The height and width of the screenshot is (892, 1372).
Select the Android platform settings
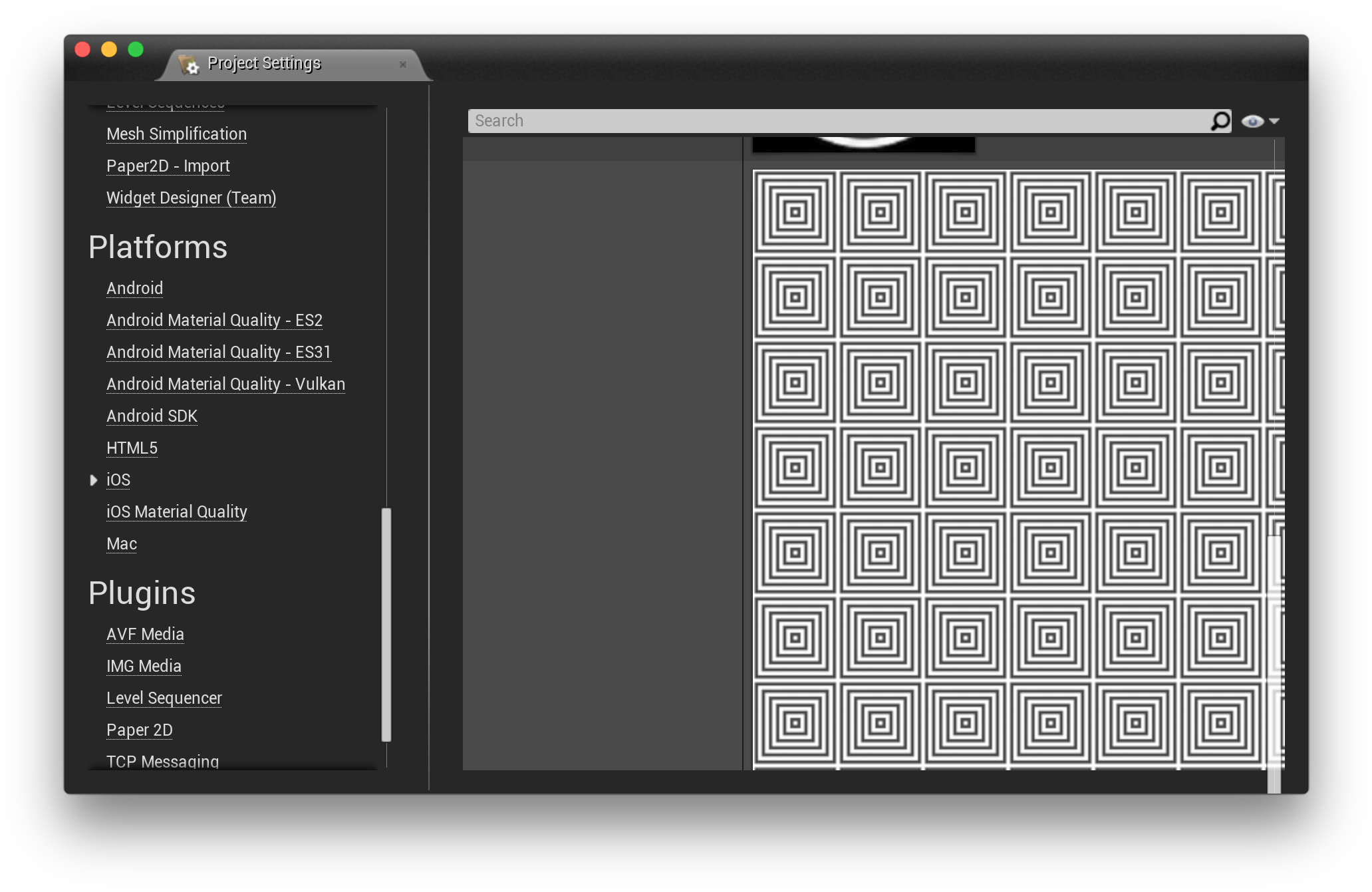coord(134,288)
